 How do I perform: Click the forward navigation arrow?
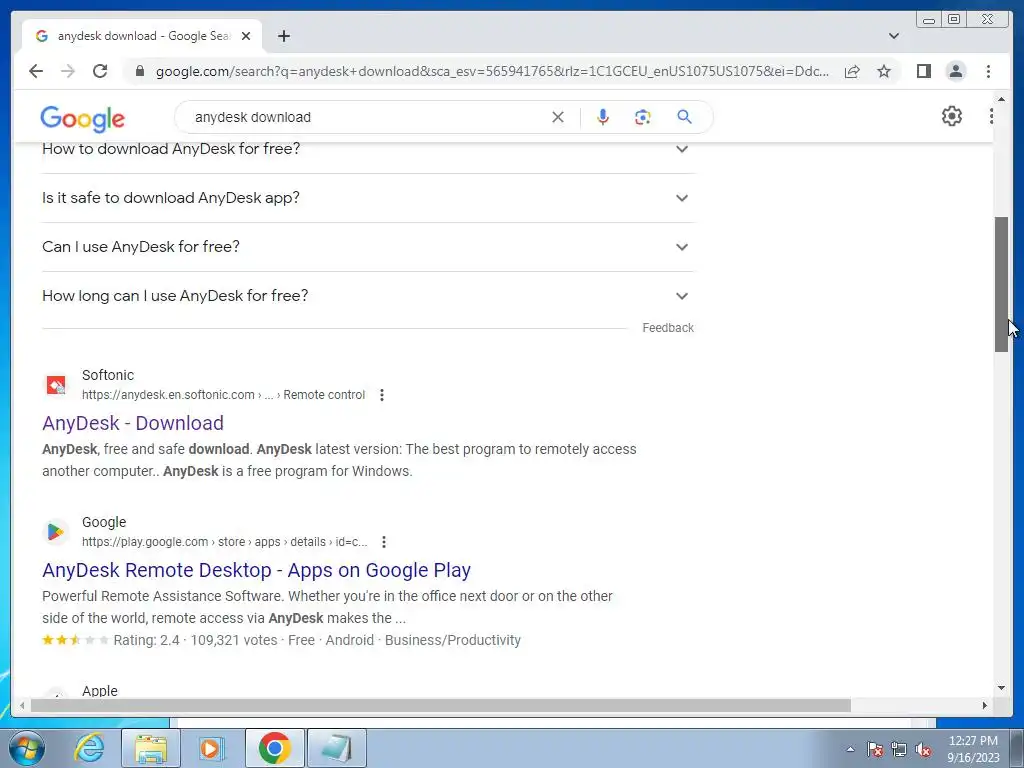67,71
